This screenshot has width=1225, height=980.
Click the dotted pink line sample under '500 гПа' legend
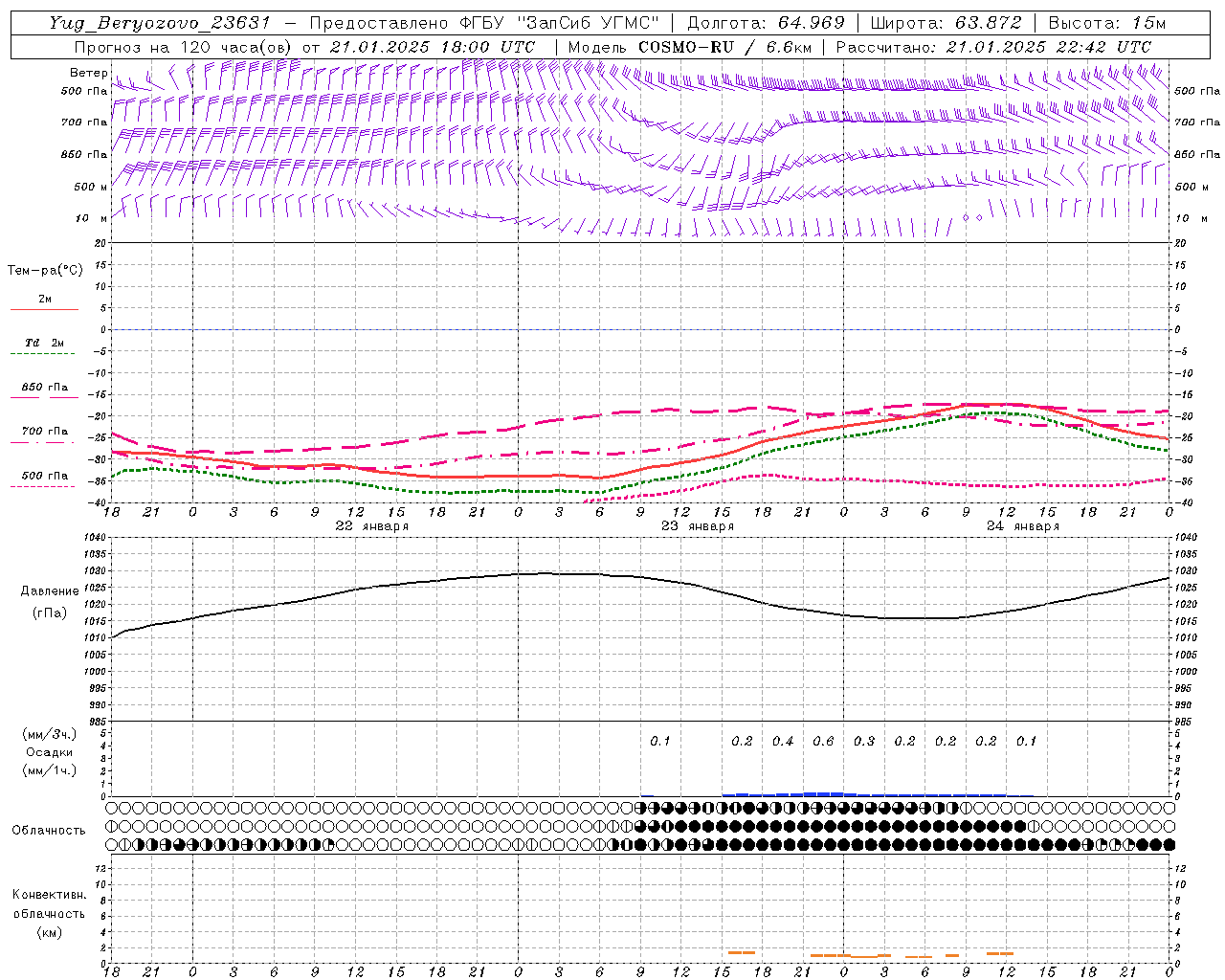[x=42, y=487]
